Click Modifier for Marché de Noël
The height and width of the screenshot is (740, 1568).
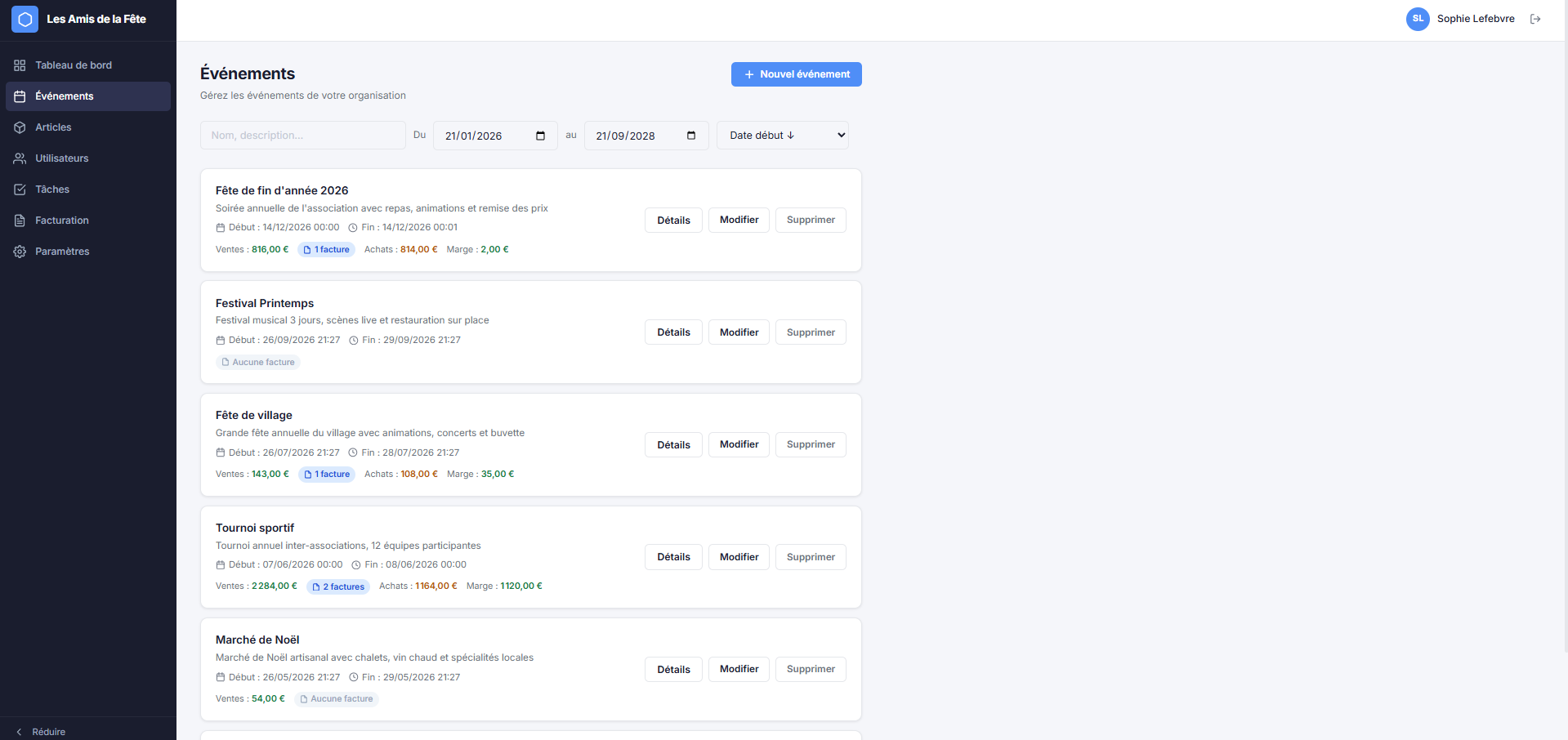tap(739, 669)
